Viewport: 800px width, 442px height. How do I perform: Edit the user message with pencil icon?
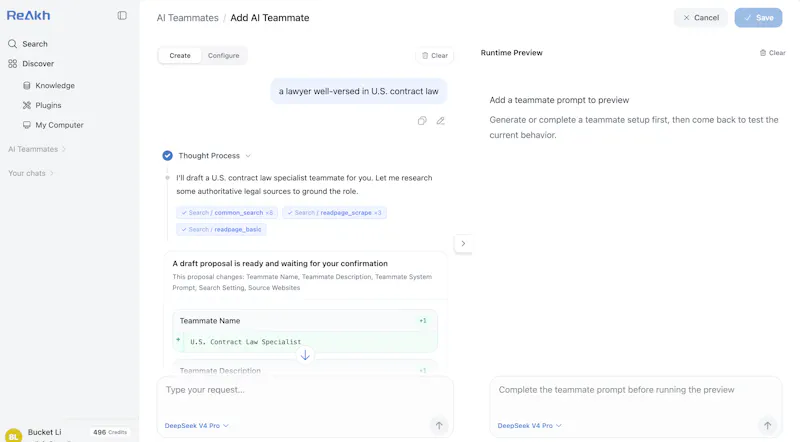(x=440, y=121)
